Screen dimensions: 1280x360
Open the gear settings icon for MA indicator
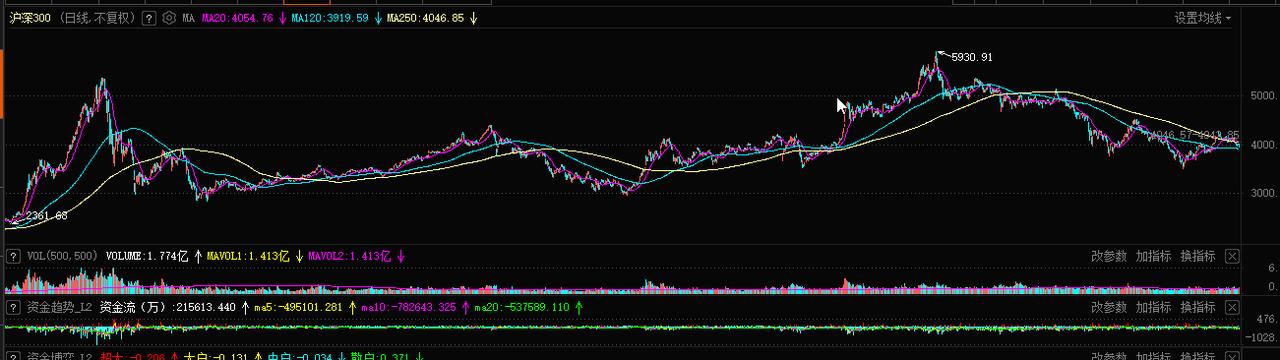pos(169,18)
